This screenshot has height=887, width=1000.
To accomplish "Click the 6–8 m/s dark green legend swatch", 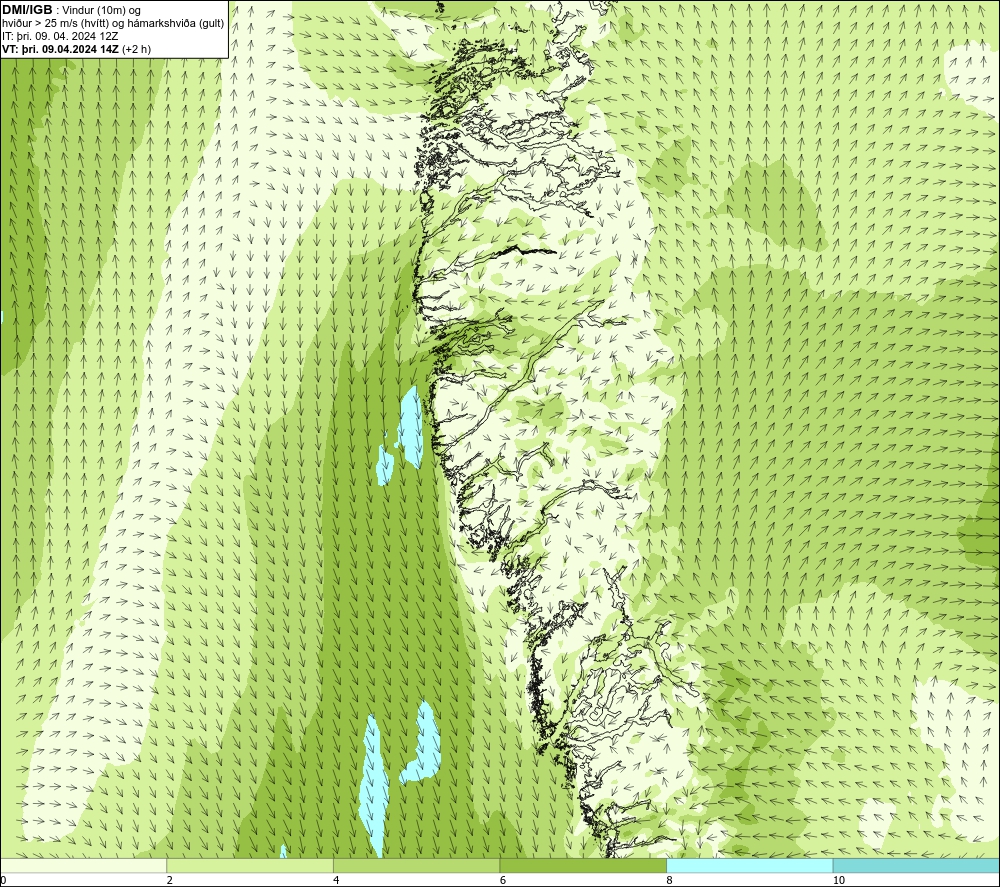I will click(583, 865).
